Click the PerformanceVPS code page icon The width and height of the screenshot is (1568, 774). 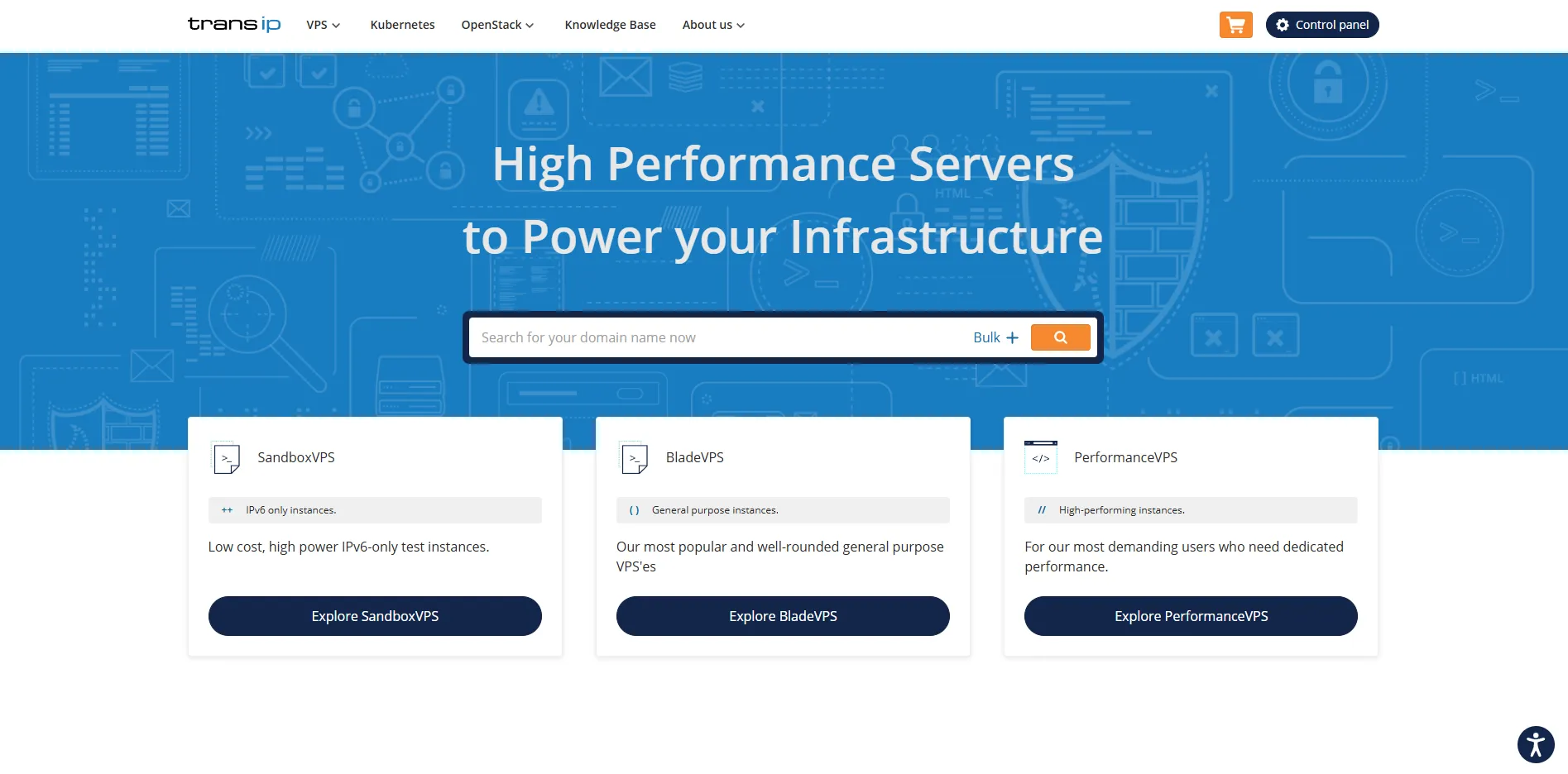click(1041, 458)
